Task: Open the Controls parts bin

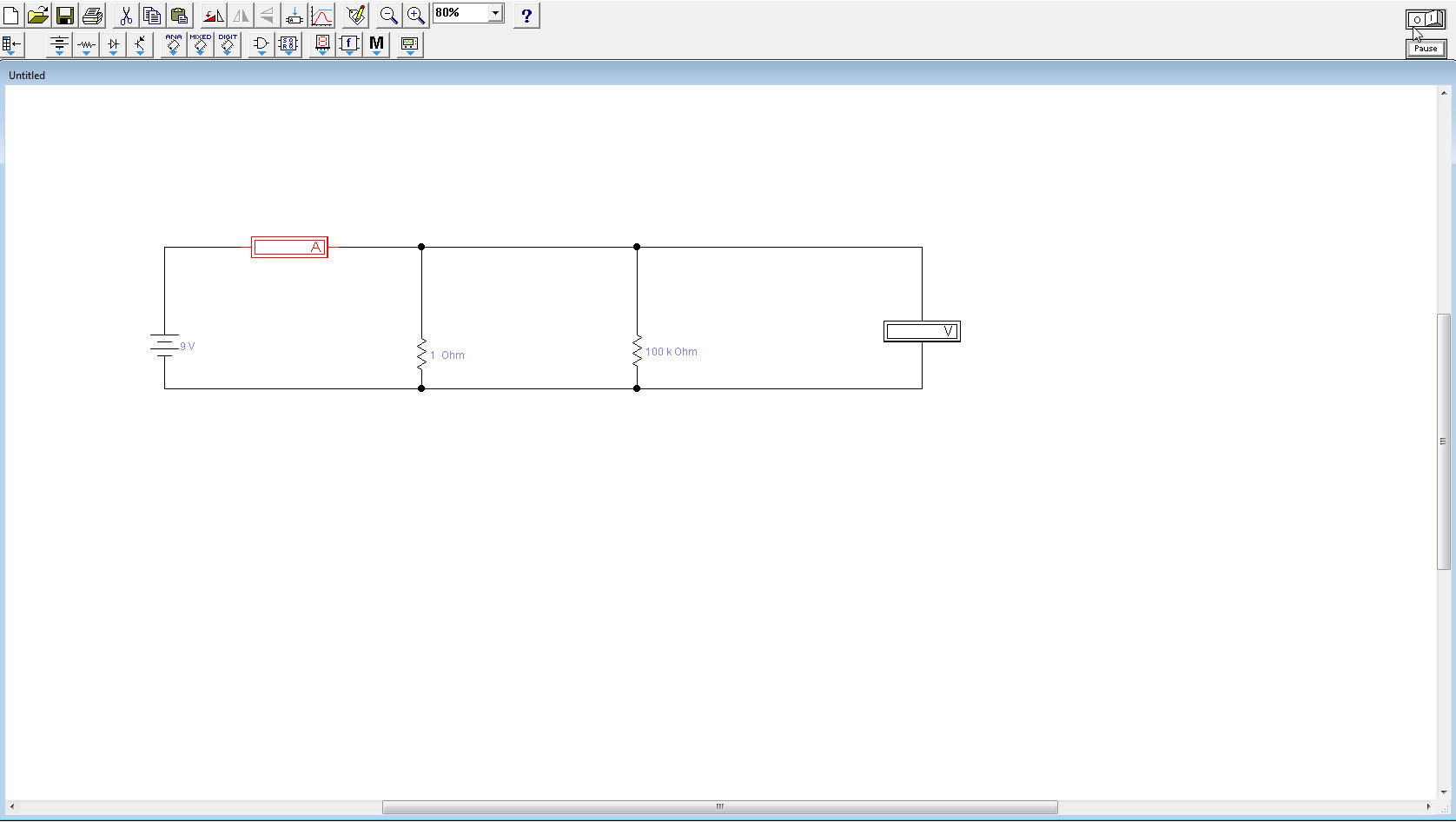Action: coord(349,45)
